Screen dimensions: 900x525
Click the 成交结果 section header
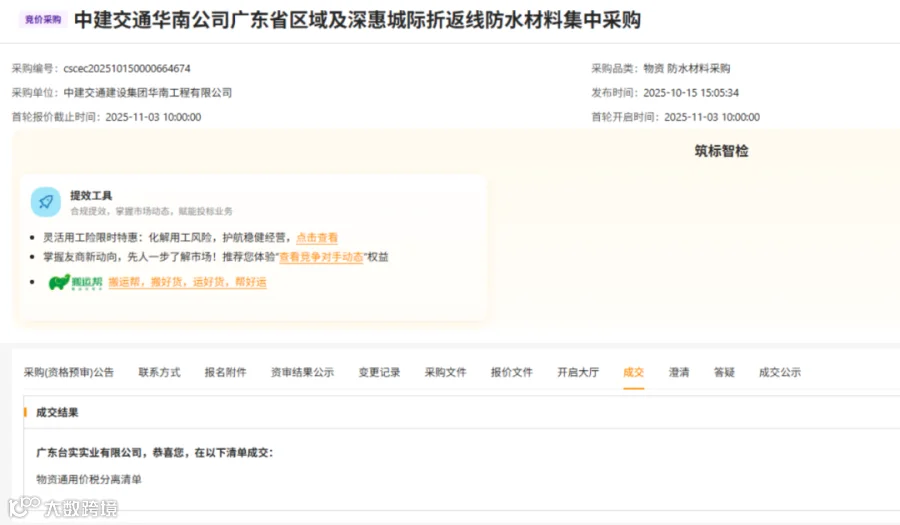pyautogui.click(x=57, y=413)
